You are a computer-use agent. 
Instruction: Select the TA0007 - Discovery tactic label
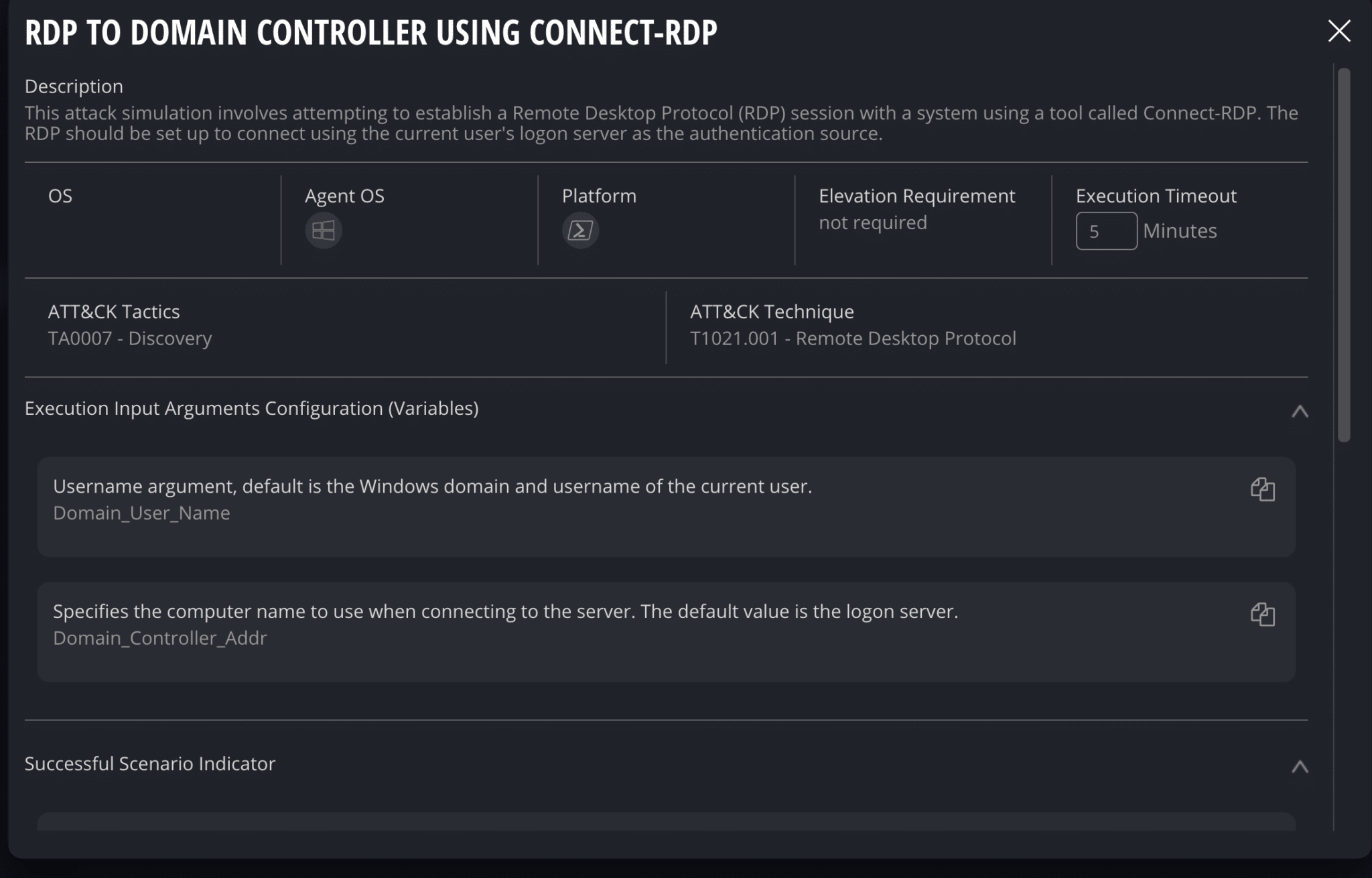pos(130,338)
